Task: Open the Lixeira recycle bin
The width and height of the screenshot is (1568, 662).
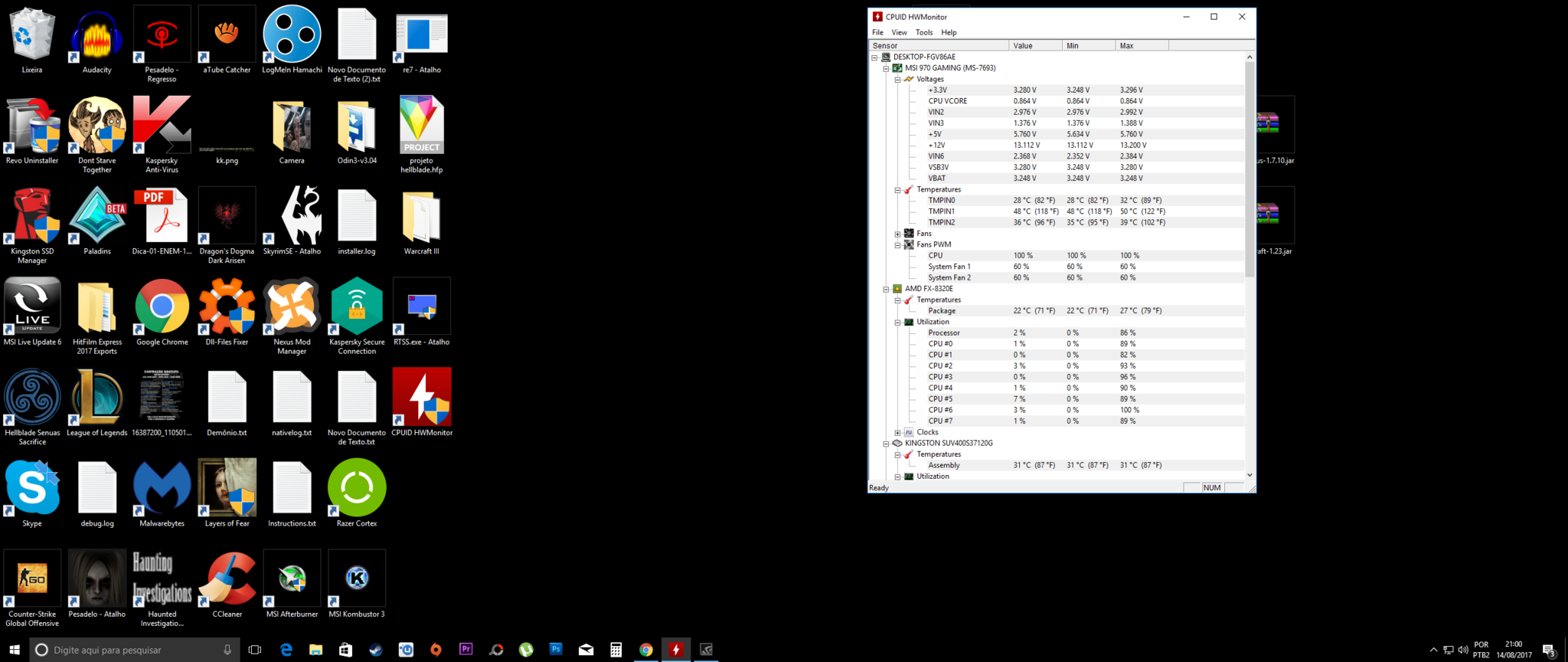Action: click(x=32, y=40)
